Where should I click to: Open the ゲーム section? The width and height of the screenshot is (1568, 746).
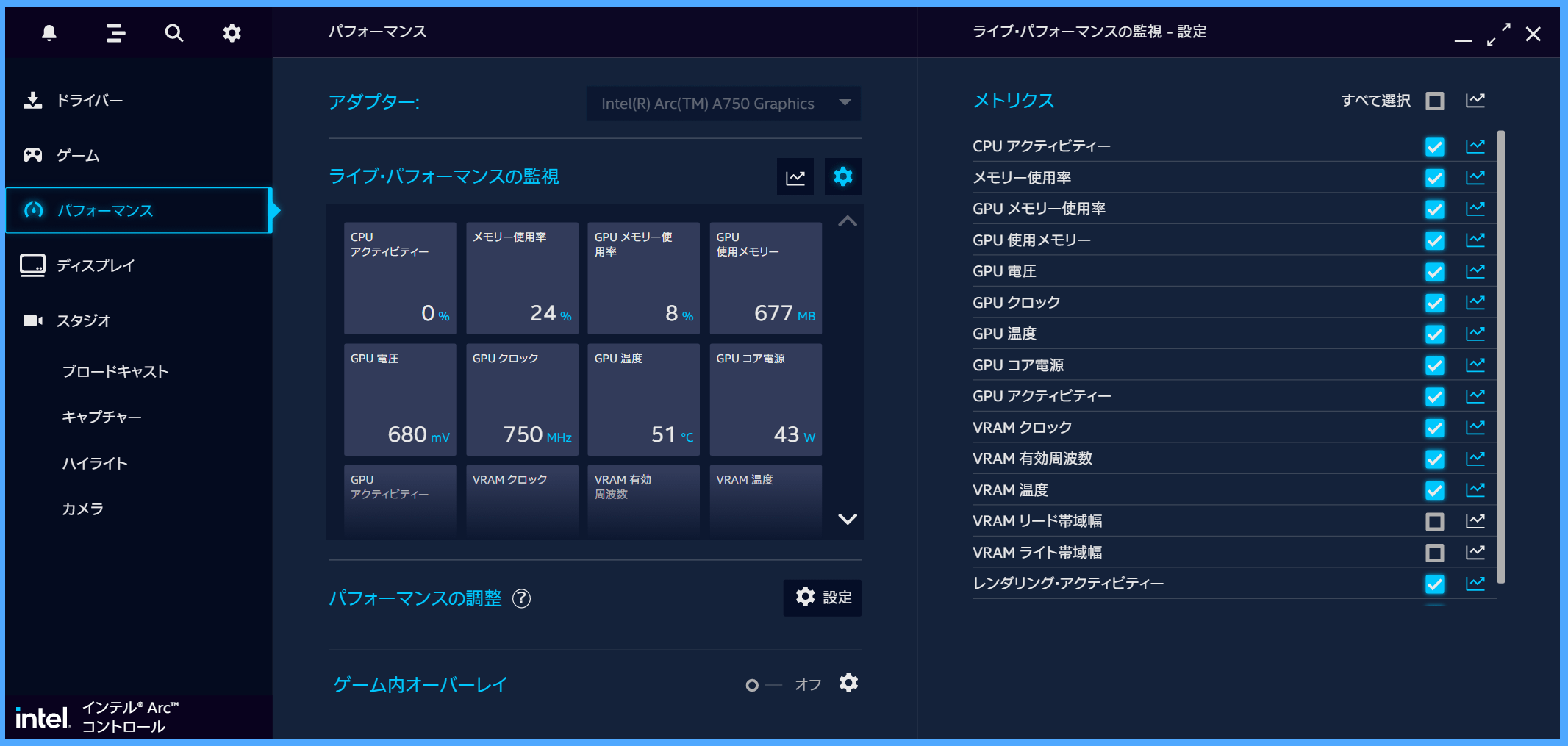coord(138,155)
